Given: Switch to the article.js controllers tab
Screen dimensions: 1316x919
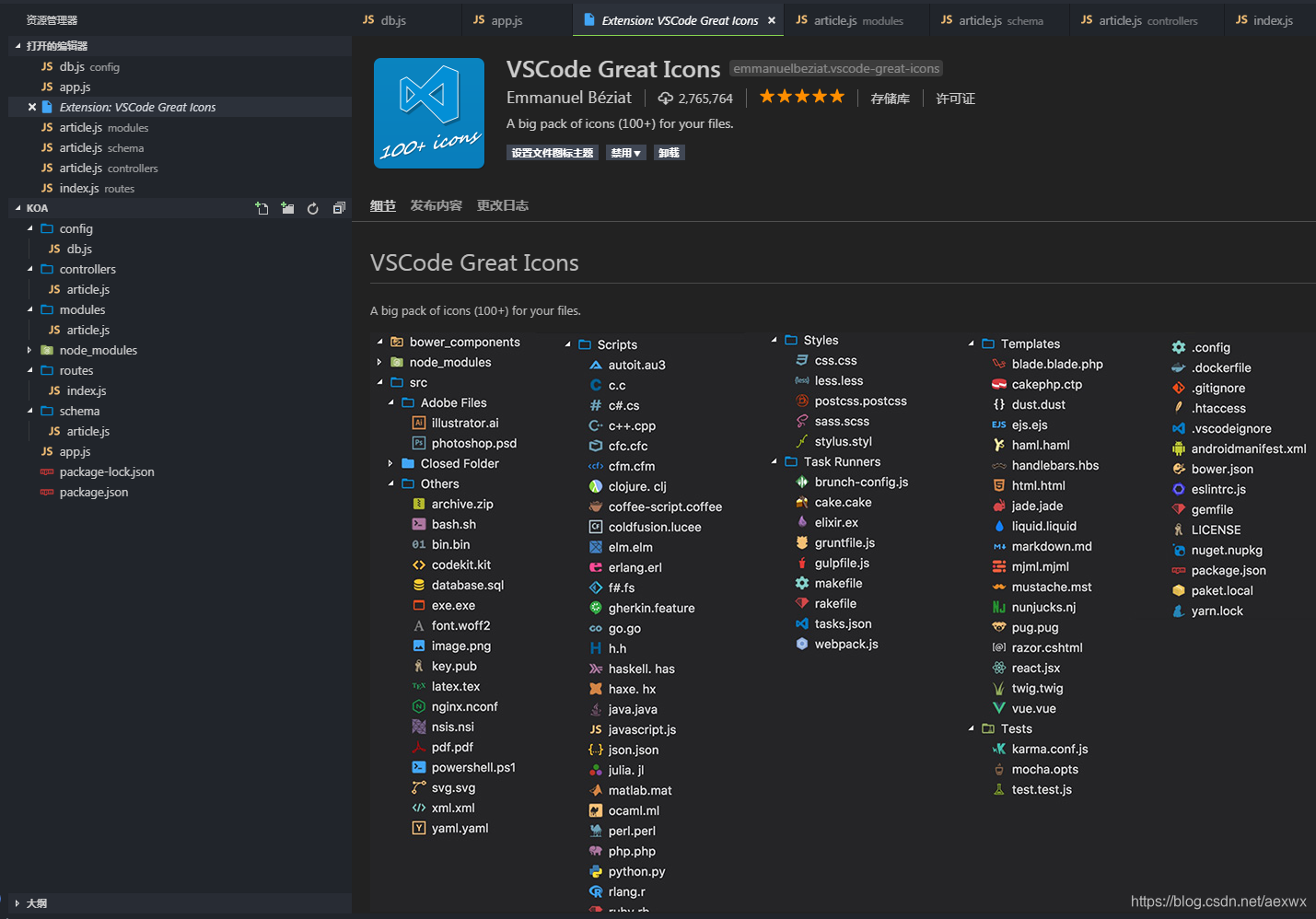Looking at the screenshot, I should [1147, 20].
